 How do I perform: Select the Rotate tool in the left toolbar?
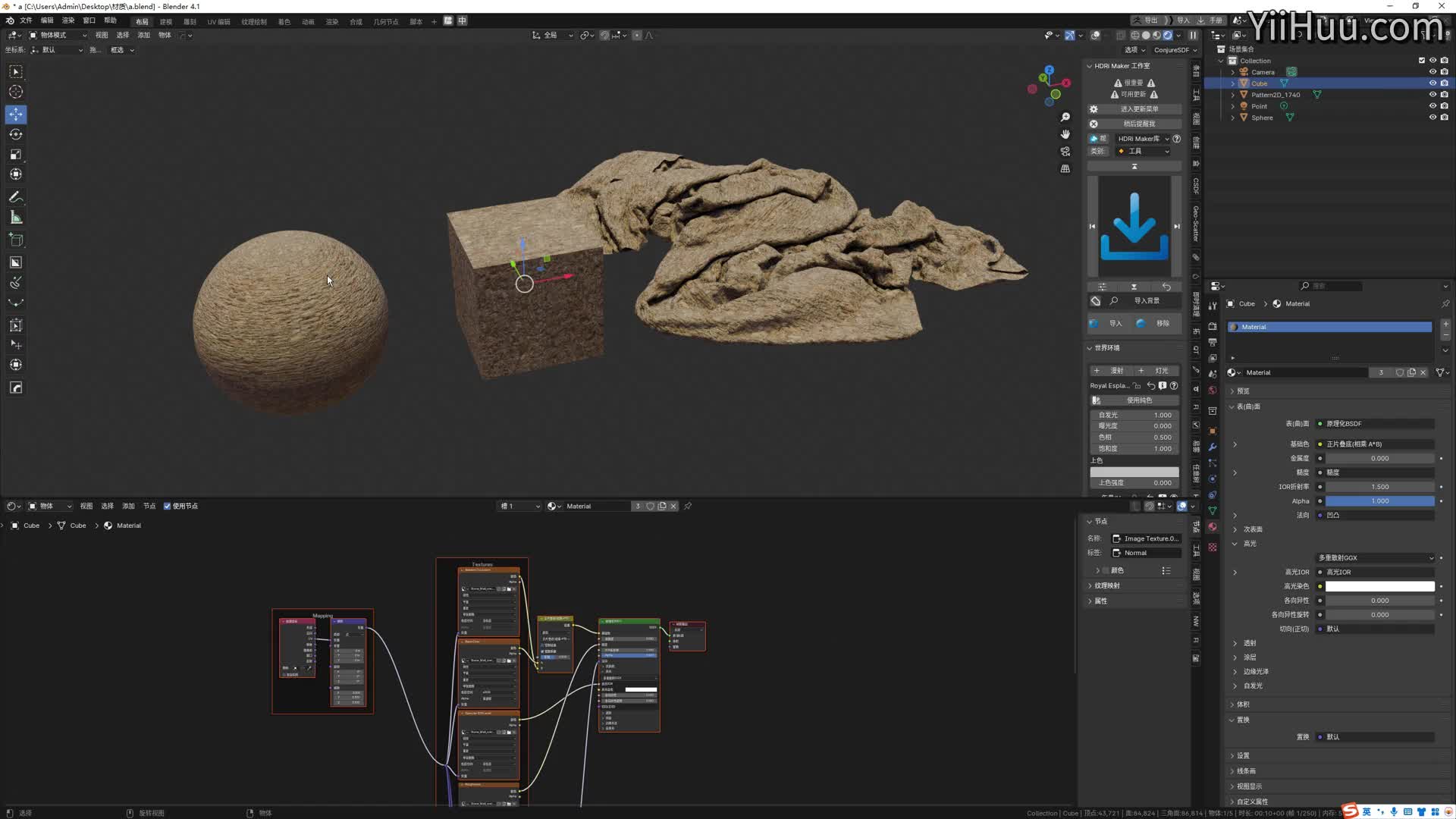point(15,134)
